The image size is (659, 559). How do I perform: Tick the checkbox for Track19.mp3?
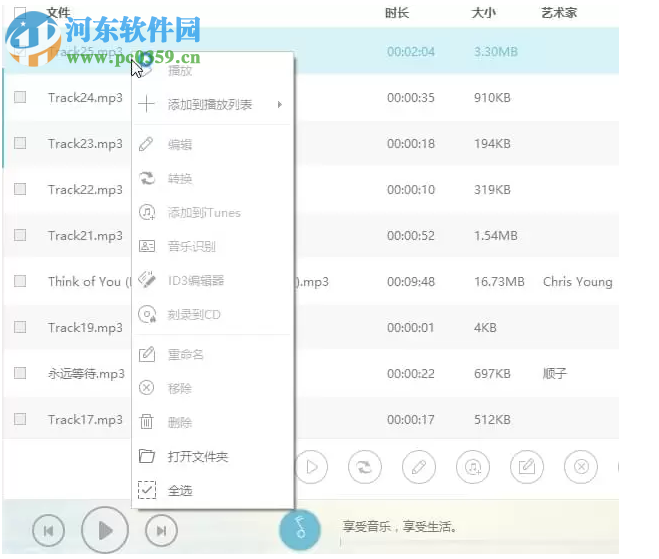pyautogui.click(x=20, y=327)
